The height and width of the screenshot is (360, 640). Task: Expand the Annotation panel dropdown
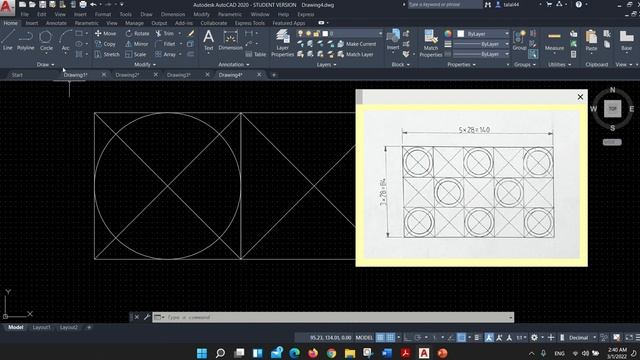pyautogui.click(x=233, y=64)
